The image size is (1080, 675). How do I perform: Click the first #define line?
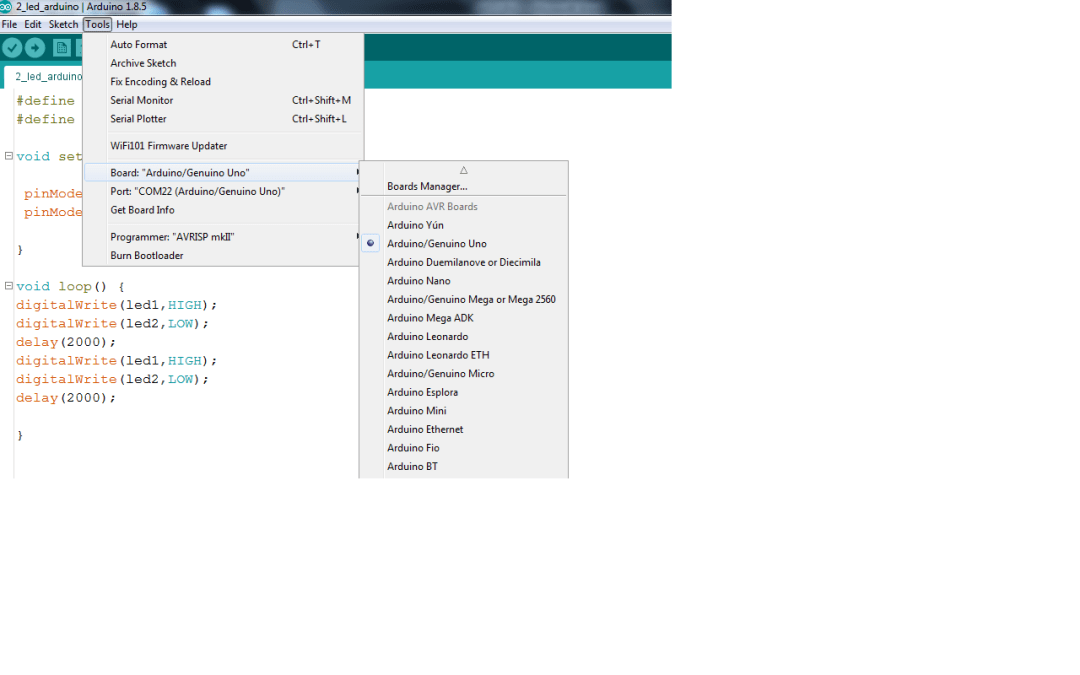(x=45, y=101)
